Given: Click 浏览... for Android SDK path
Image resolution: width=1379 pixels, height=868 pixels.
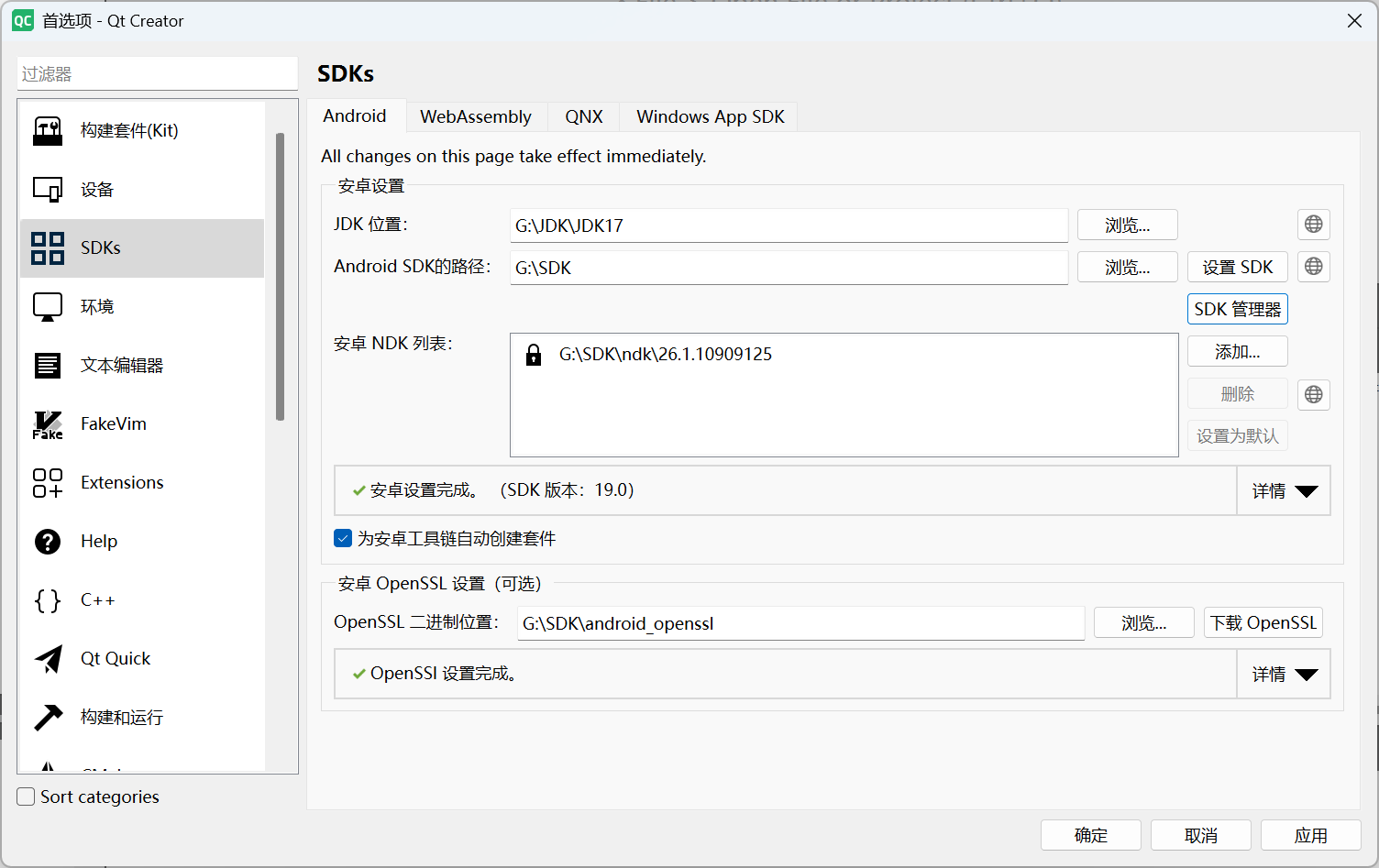Looking at the screenshot, I should tap(1128, 267).
